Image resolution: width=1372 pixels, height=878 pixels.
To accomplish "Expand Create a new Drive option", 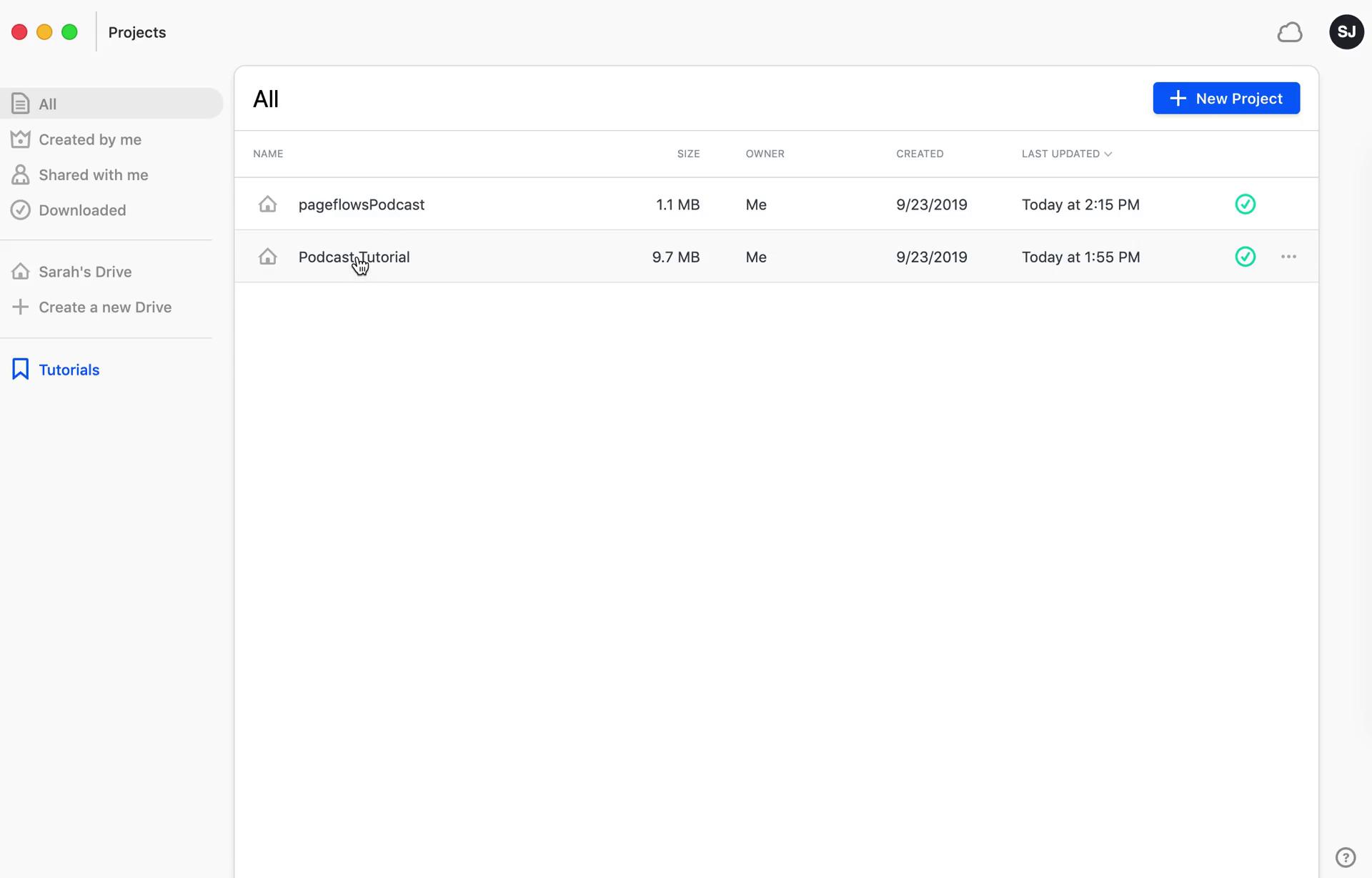I will point(105,307).
